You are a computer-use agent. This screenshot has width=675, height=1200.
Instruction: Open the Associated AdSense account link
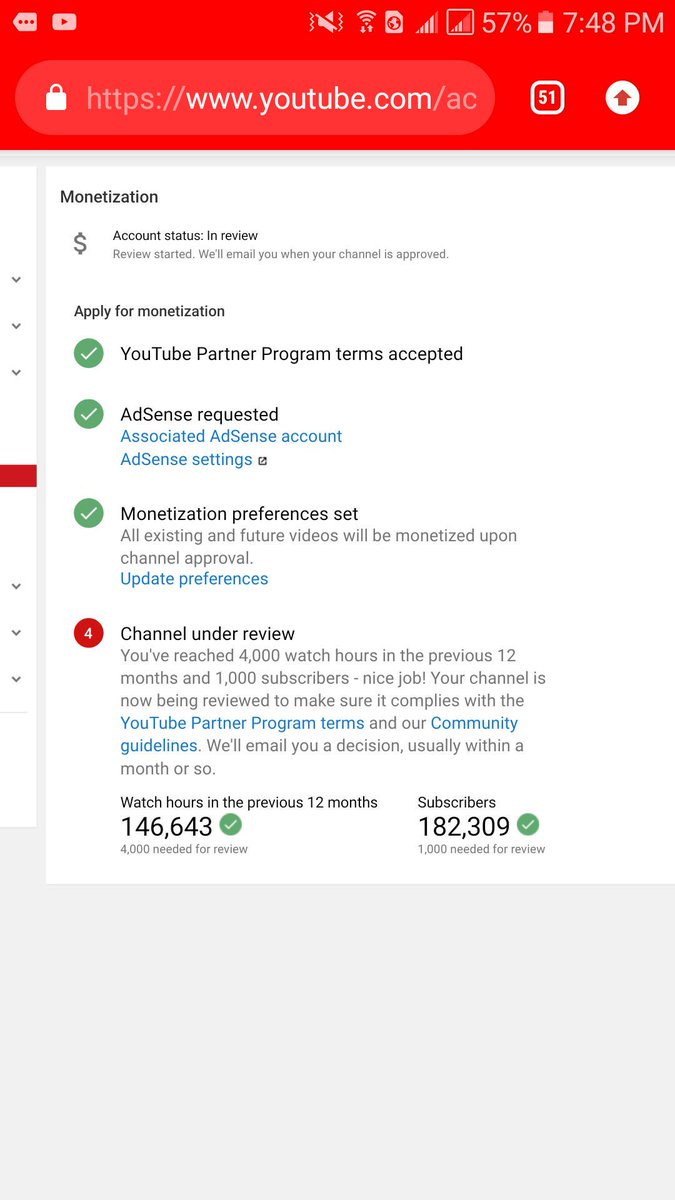[x=231, y=436]
